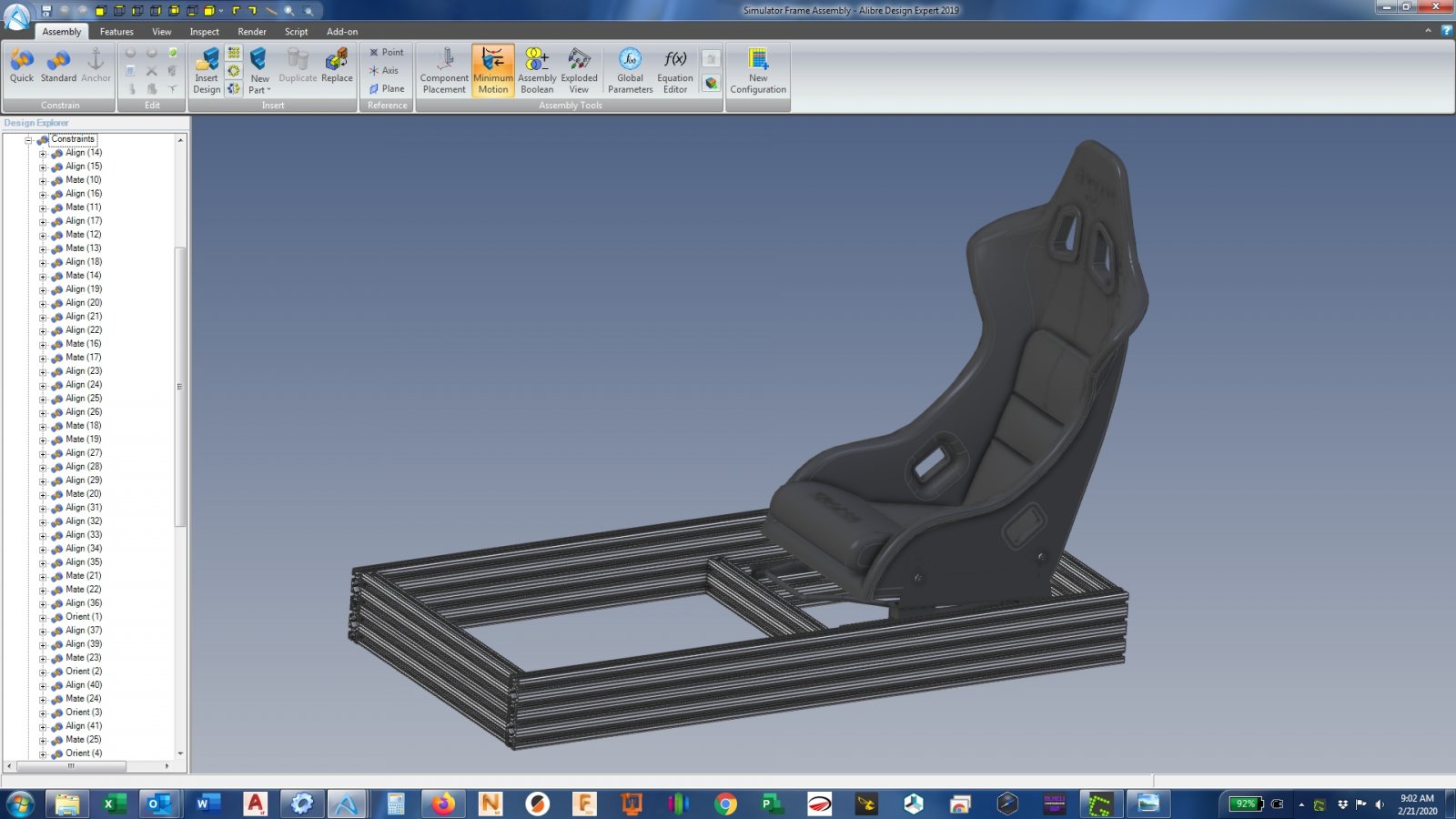Switch to the Features ribbon tab
The height and width of the screenshot is (819, 1456).
[116, 32]
